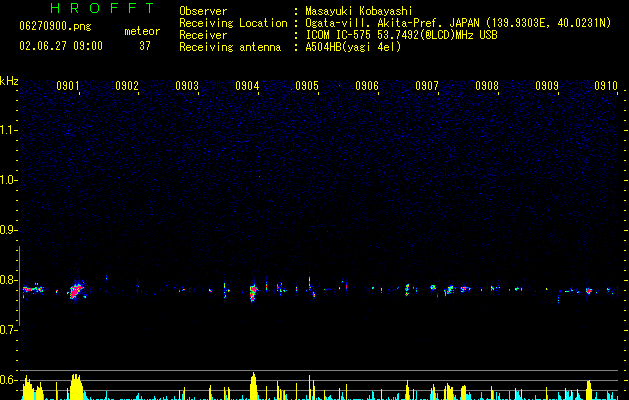Click the observer name Masayuki Kobayashi
The height and width of the screenshot is (400, 629).
tap(359, 11)
